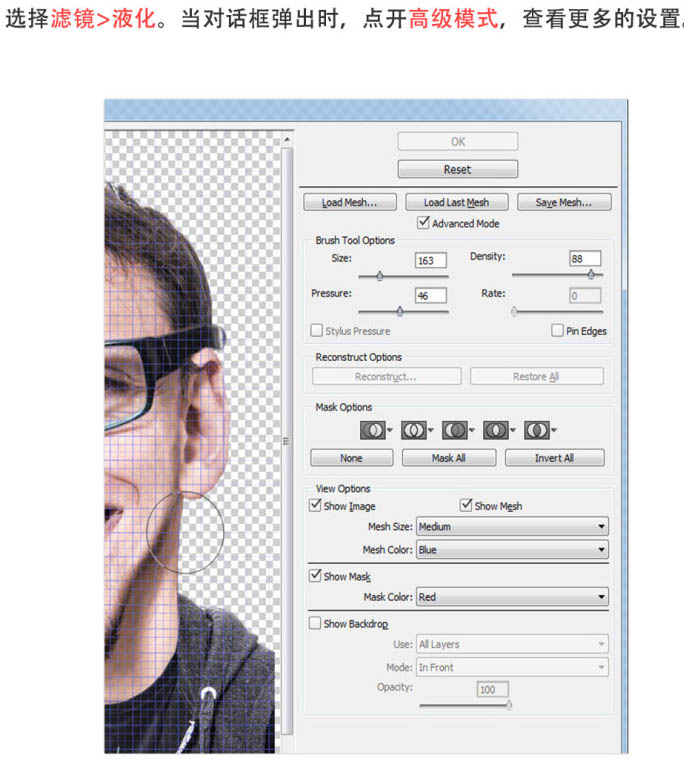Open the dropdown arrow beside the fifth mask icon
Image resolution: width=684 pixels, height=759 pixels.
pos(554,430)
